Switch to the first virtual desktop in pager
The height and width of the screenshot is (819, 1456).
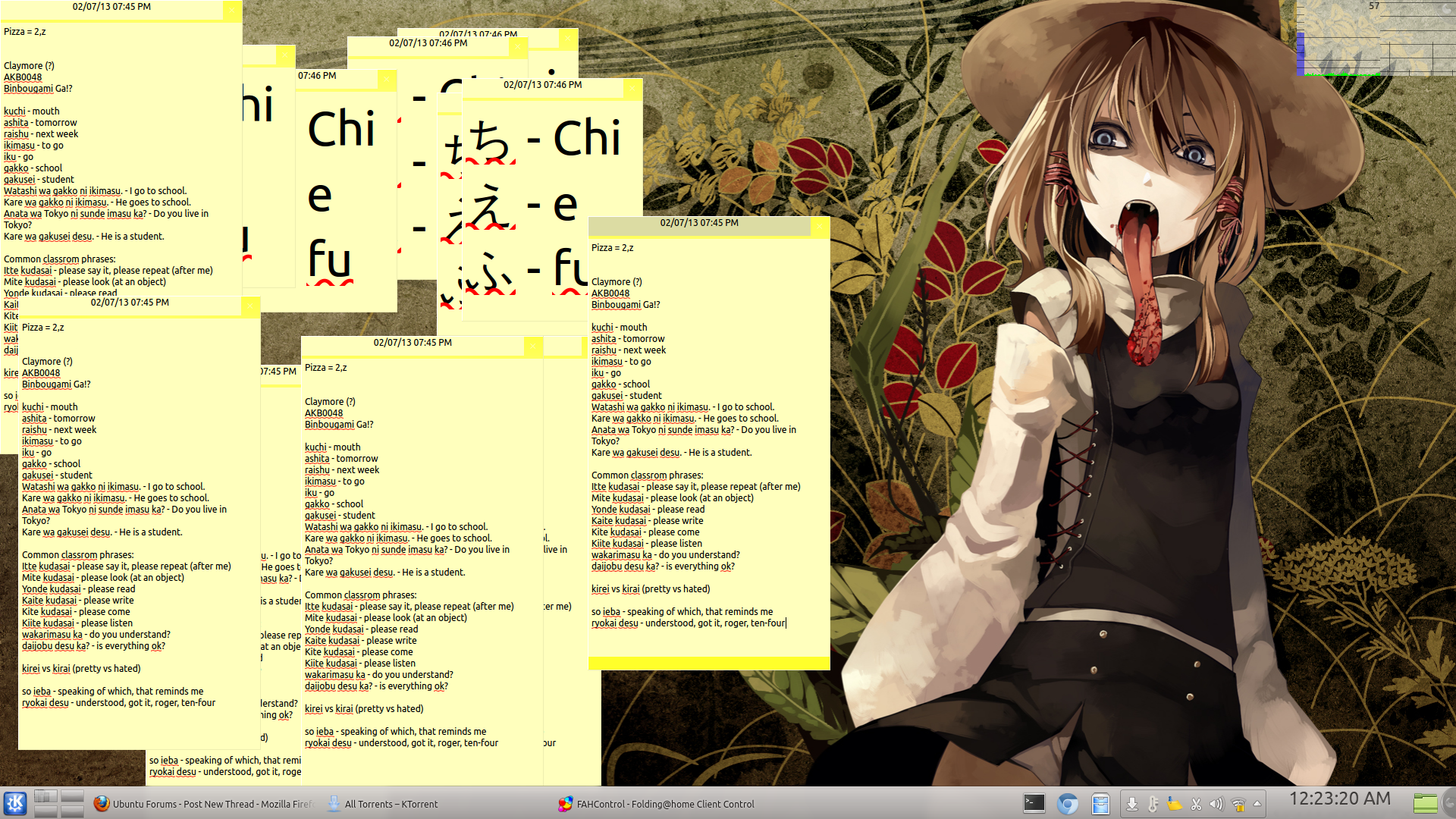point(45,796)
